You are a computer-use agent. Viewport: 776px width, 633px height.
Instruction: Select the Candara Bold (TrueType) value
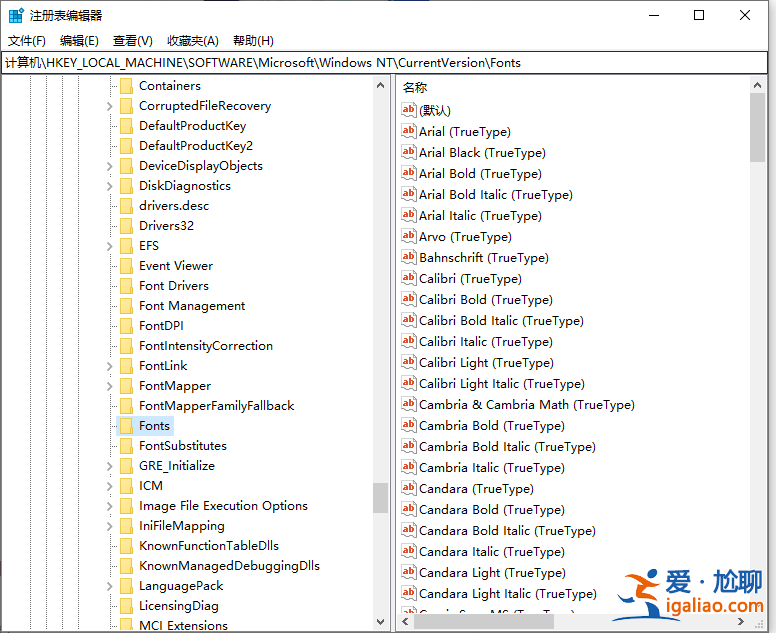click(491, 510)
